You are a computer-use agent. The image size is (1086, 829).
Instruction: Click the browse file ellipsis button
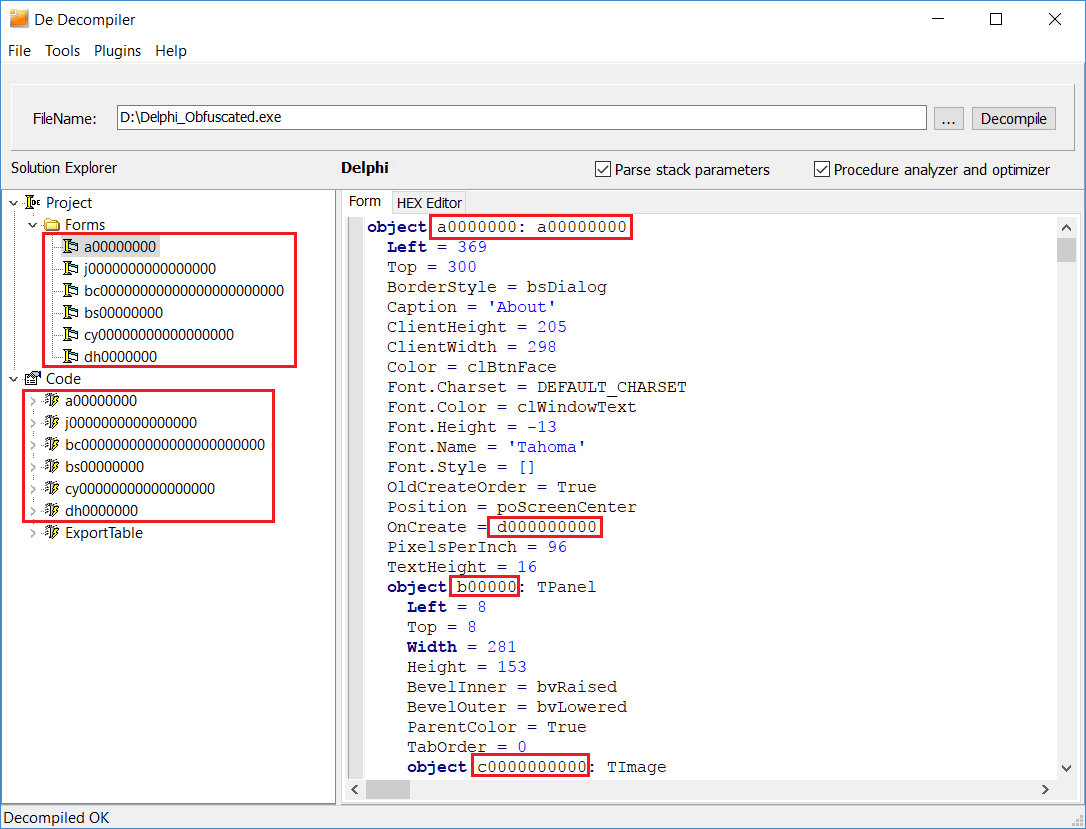[948, 118]
